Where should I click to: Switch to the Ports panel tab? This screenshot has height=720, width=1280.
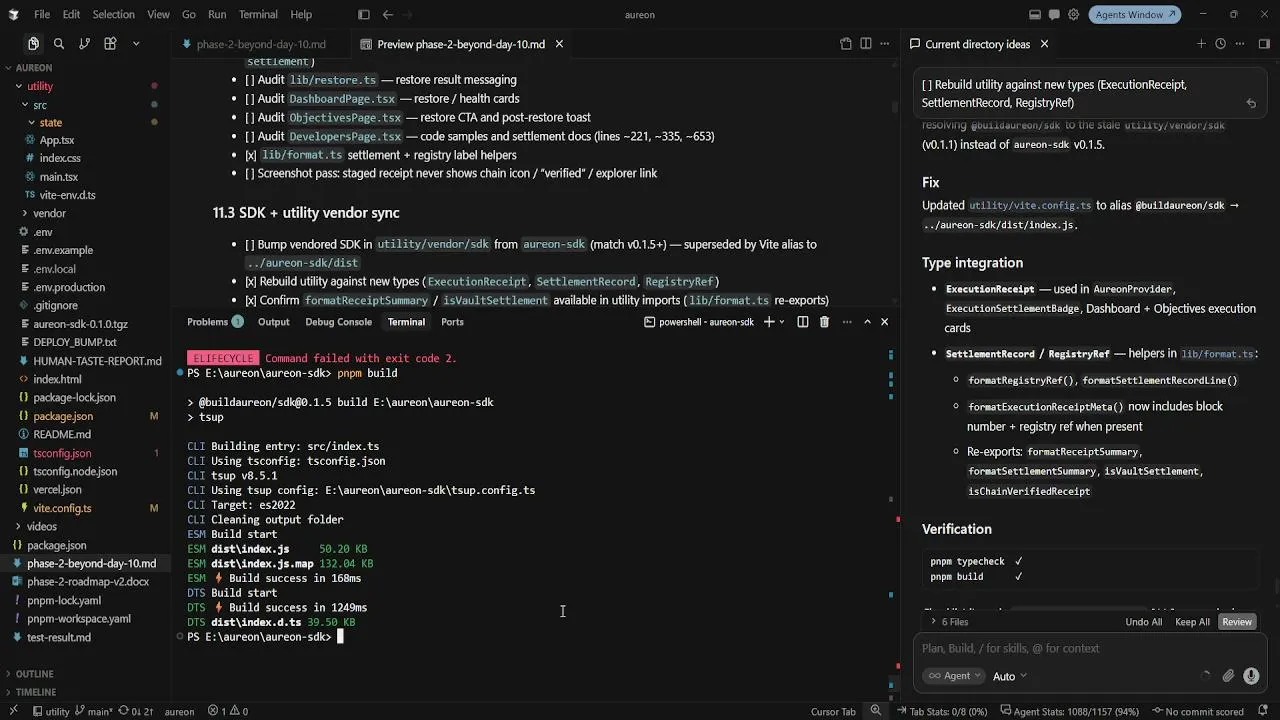pyautogui.click(x=452, y=322)
